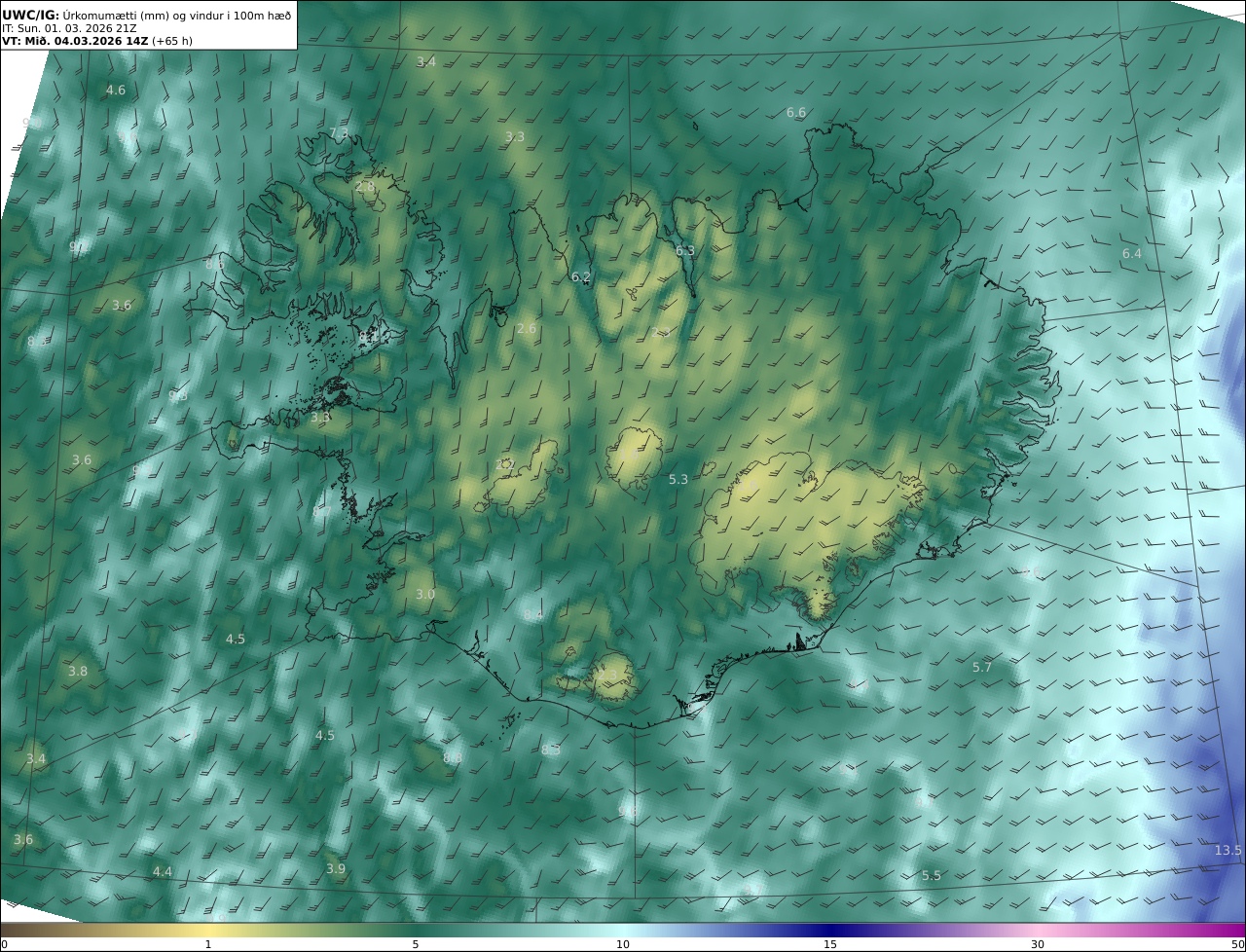Select the 5.7 value off the southeast coast
1246x952 pixels.
tap(982, 668)
